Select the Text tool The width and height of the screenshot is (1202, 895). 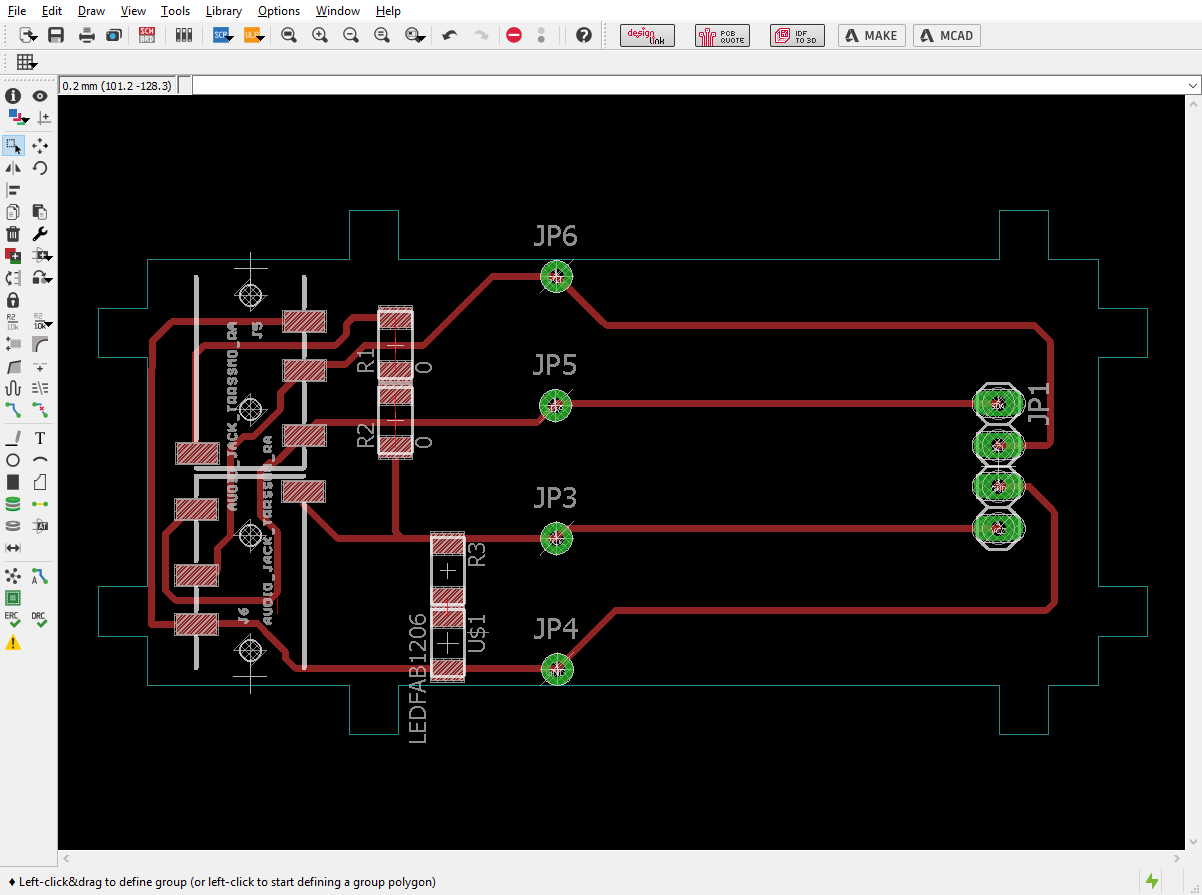(x=40, y=438)
